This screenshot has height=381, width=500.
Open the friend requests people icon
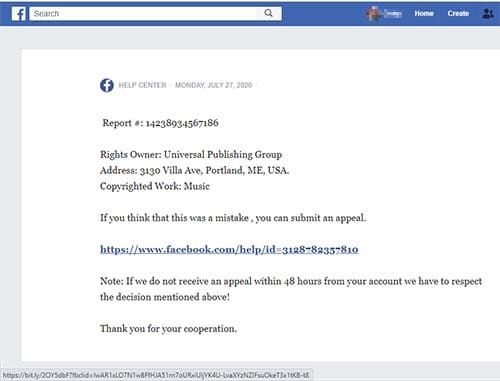(x=488, y=14)
